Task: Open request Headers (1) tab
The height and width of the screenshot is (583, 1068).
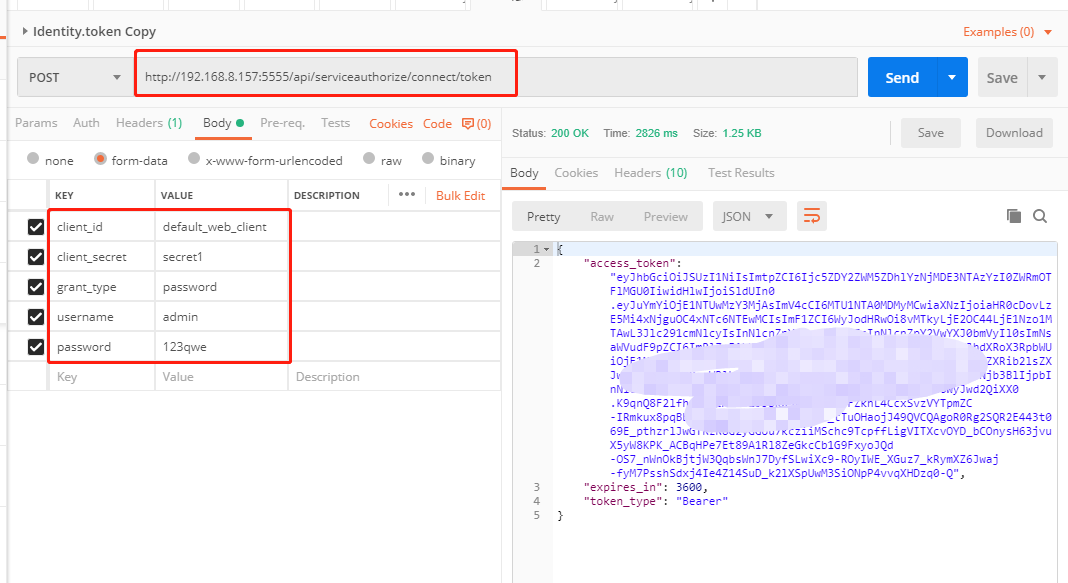Action: click(x=149, y=123)
